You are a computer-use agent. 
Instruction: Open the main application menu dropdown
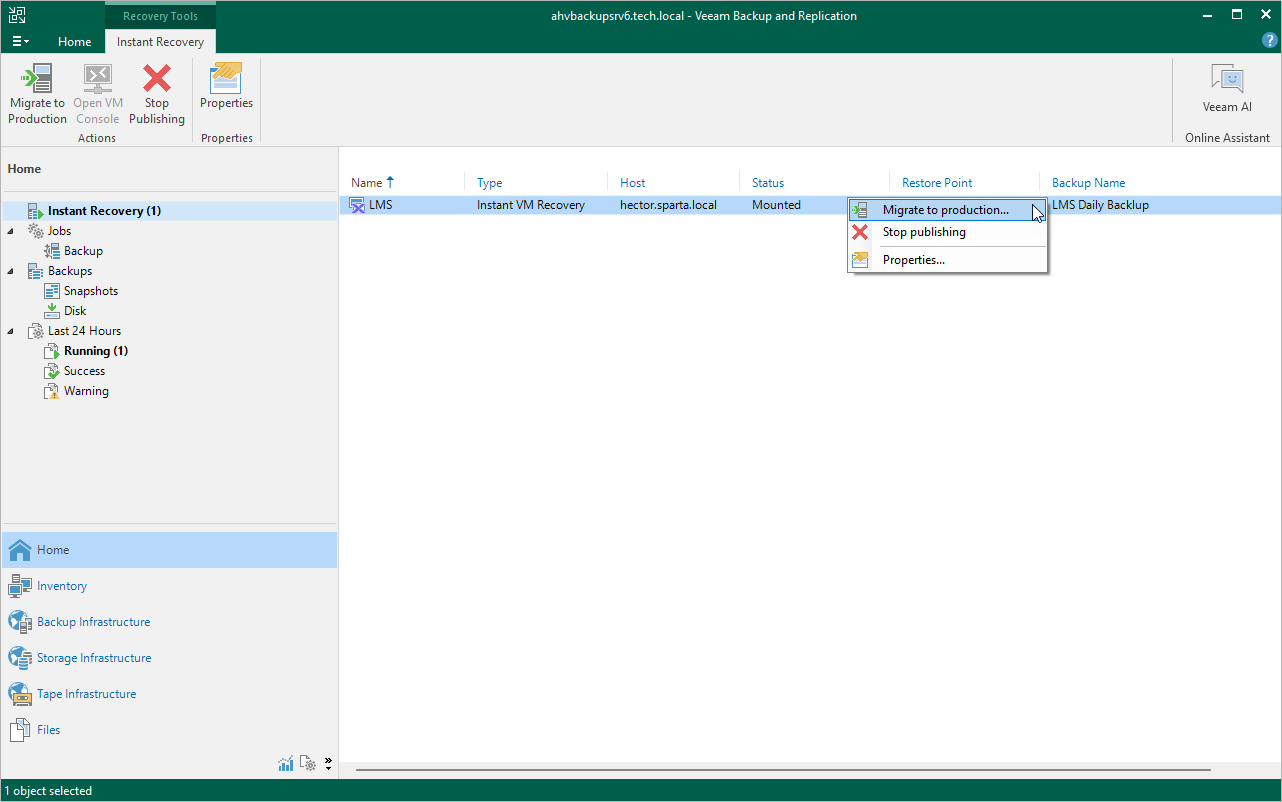click(x=20, y=42)
